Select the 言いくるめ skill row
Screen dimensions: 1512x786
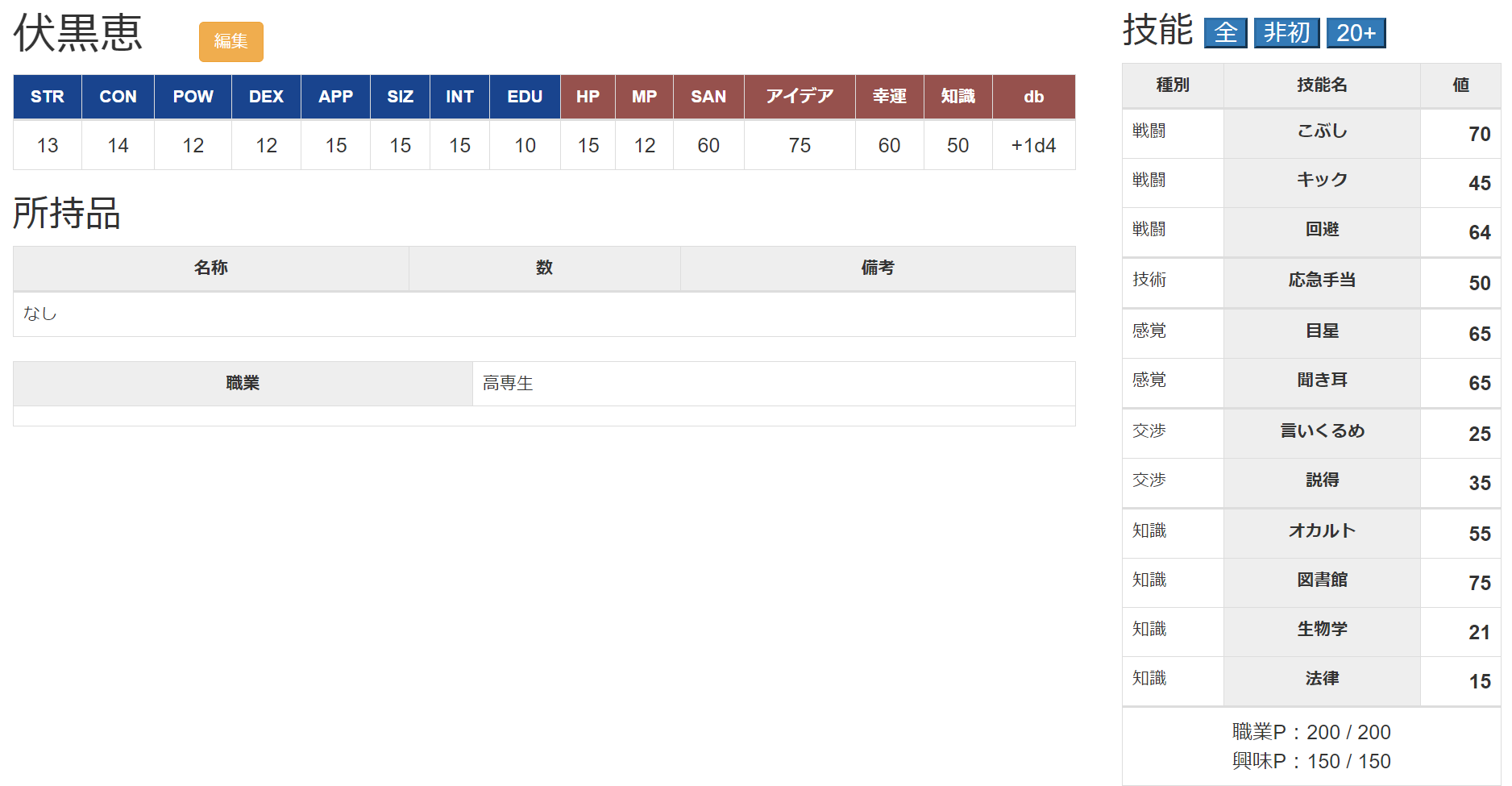[1311, 434]
